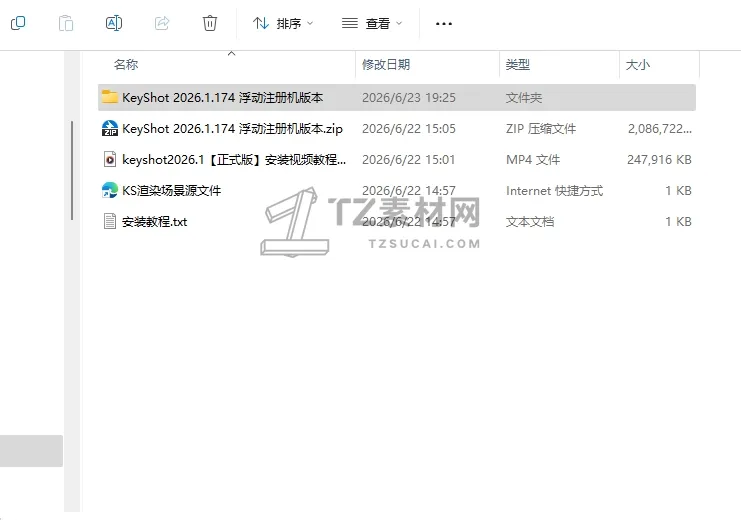Click the ZIP archive file icon
This screenshot has width=741, height=520.
click(110, 128)
